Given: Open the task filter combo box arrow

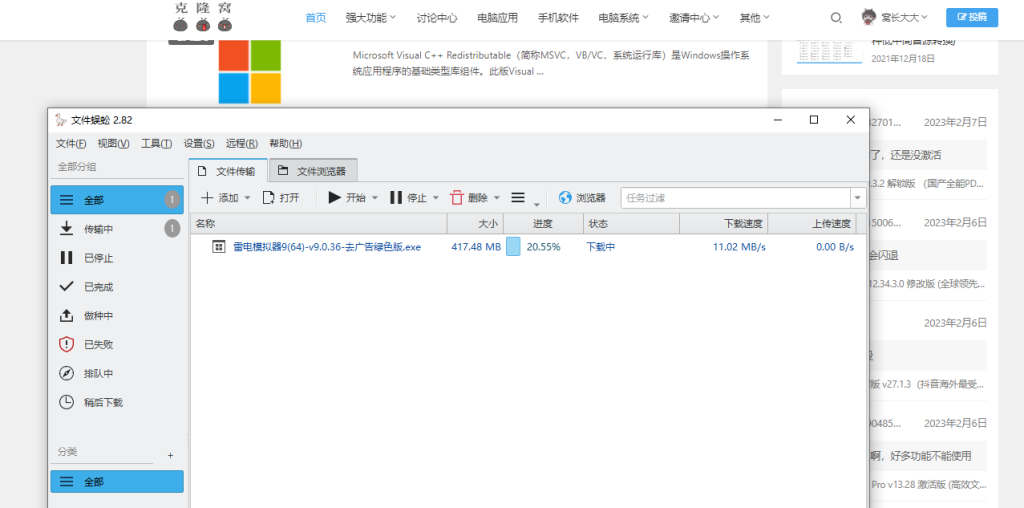Looking at the screenshot, I should tap(858, 198).
